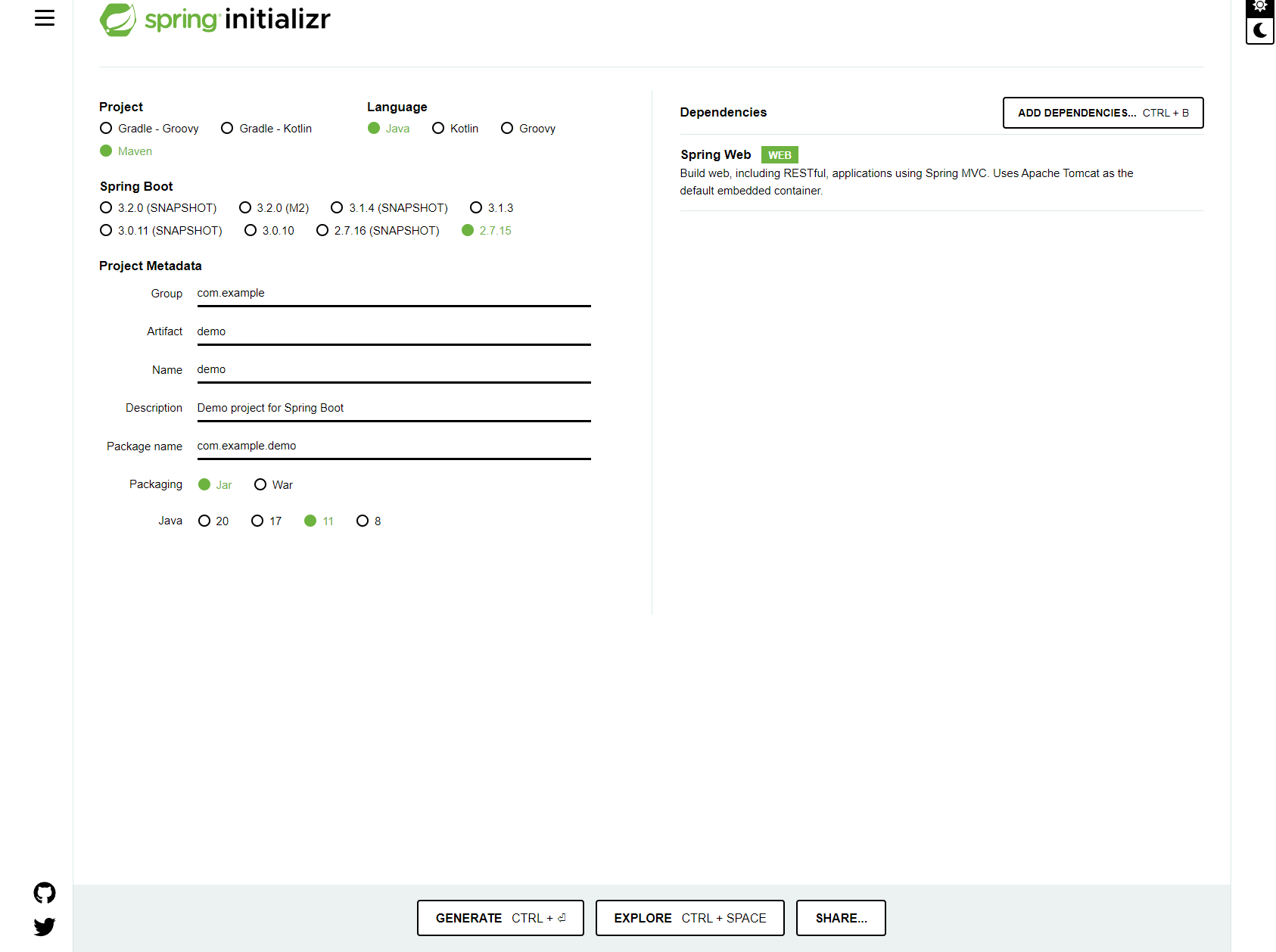Select Gradle - Groovy project type
The height and width of the screenshot is (952, 1276).
[x=149, y=129]
